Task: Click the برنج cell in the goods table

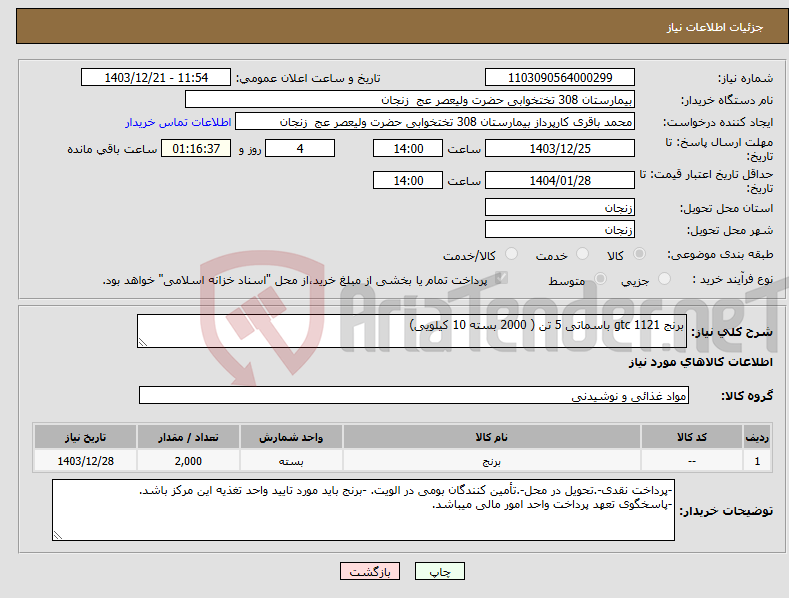Action: 492,461
